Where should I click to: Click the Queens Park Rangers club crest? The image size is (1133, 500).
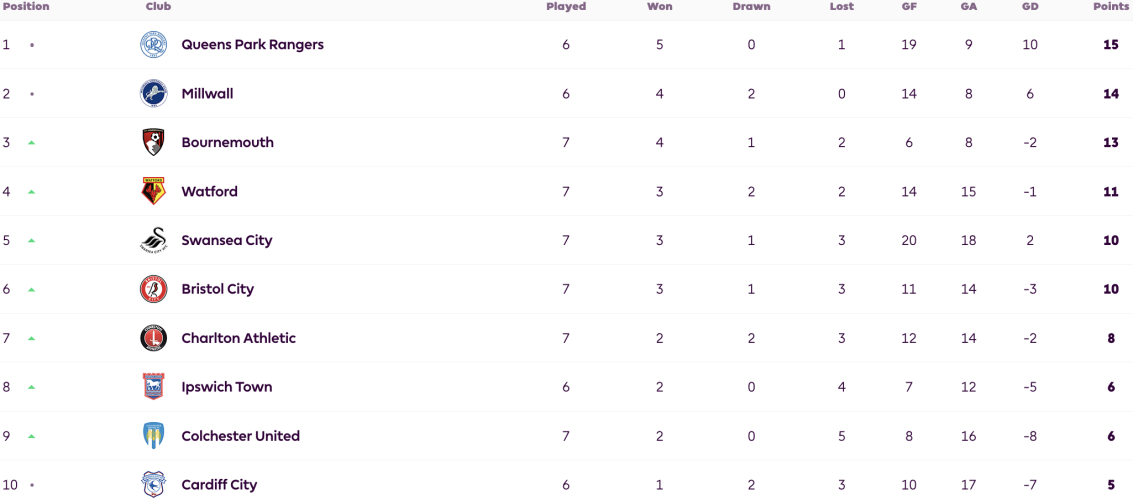153,45
